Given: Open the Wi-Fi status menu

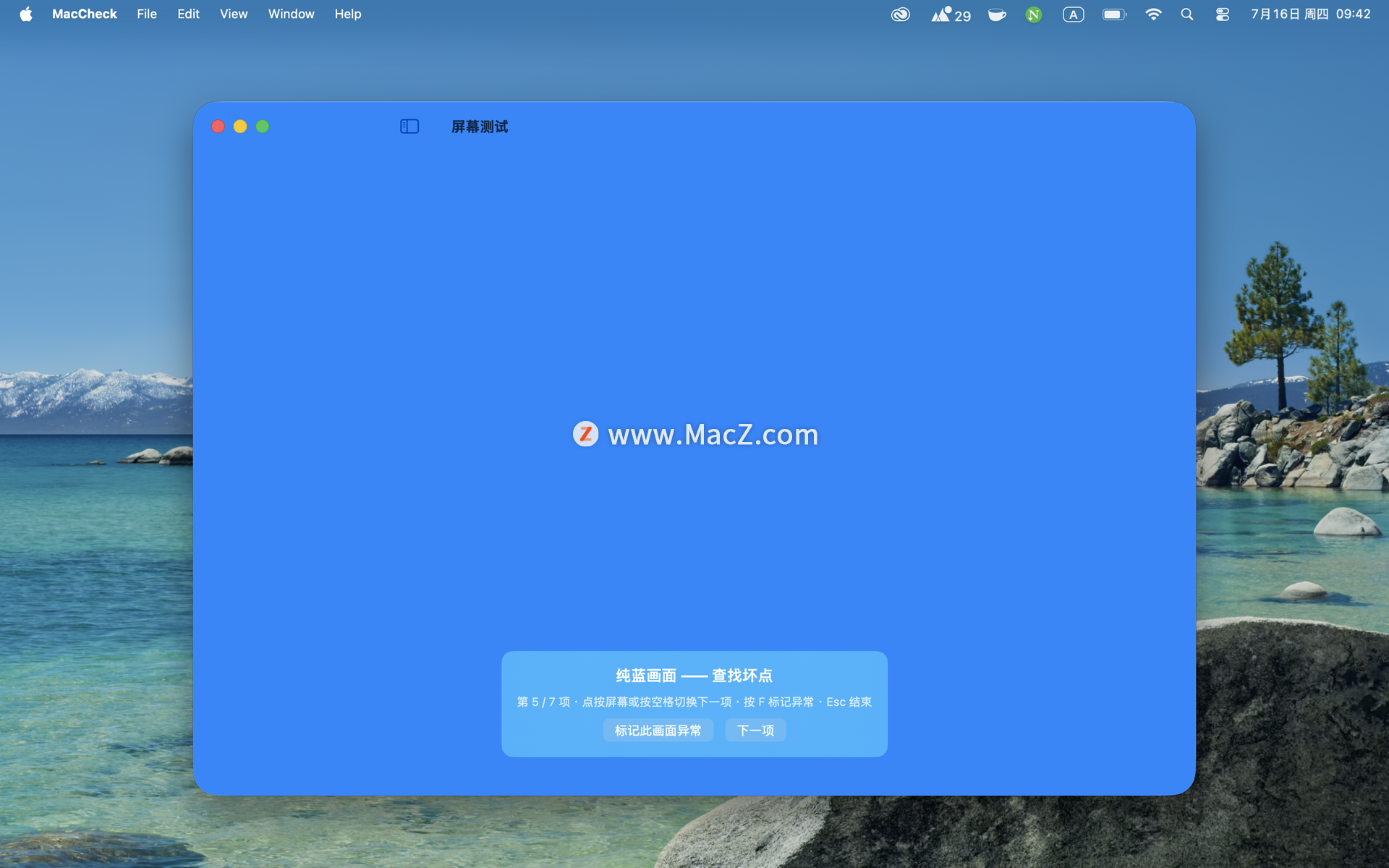Looking at the screenshot, I should (x=1153, y=14).
